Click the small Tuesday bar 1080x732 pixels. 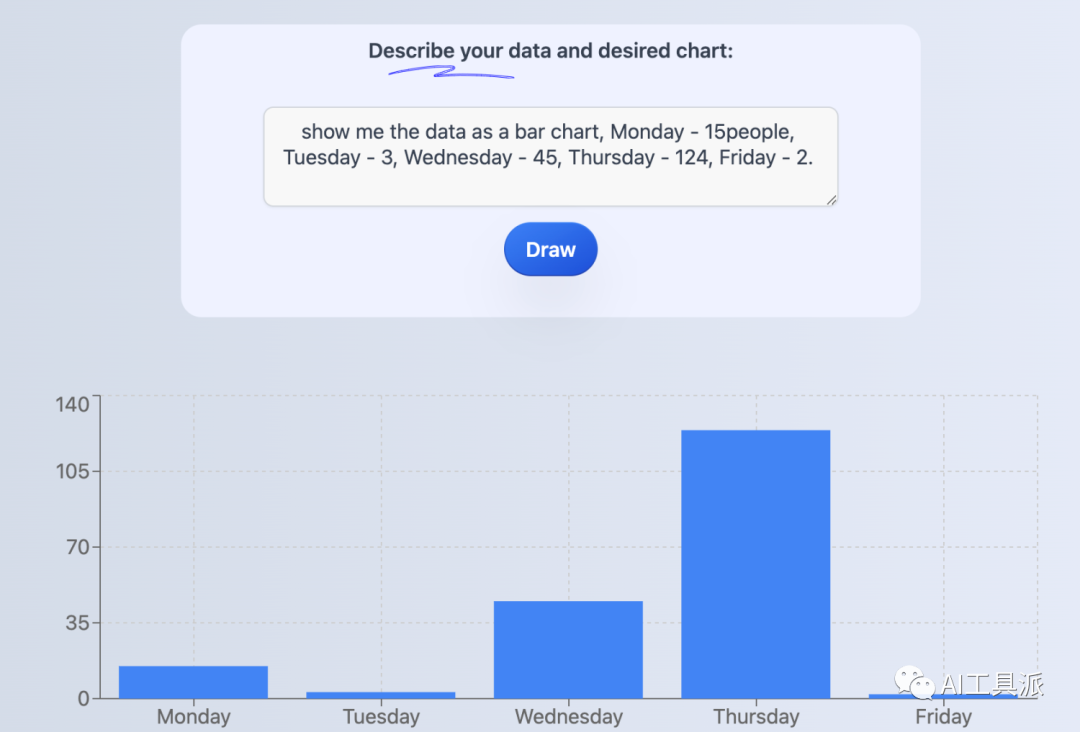pos(381,695)
